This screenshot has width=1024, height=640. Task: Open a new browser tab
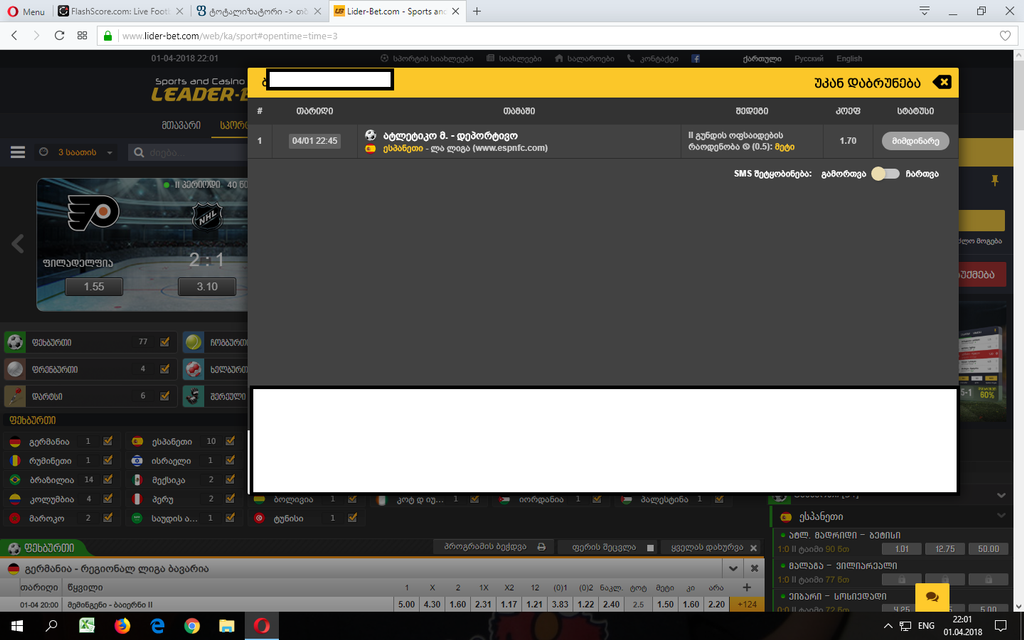pyautogui.click(x=477, y=11)
